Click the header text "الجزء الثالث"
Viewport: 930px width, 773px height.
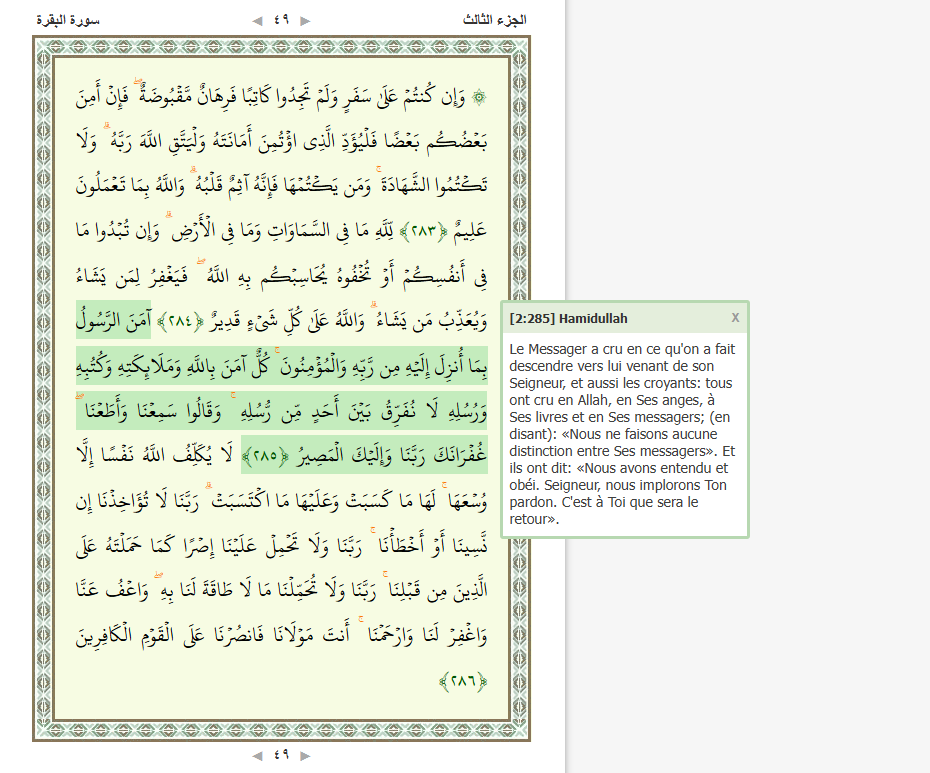[x=495, y=20]
